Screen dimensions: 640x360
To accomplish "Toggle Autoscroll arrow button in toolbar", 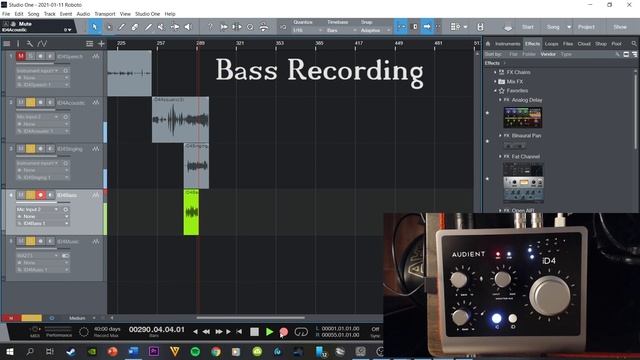I will coord(427,27).
